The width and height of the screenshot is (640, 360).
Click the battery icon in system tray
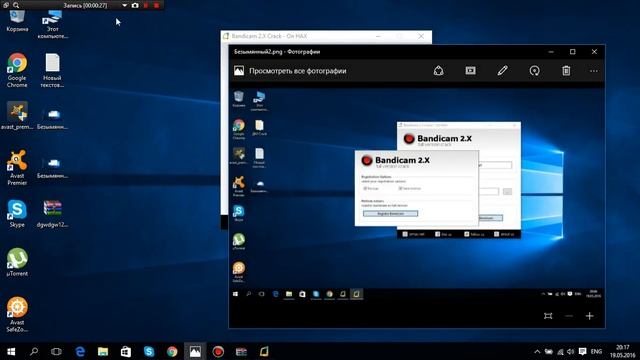click(549, 351)
